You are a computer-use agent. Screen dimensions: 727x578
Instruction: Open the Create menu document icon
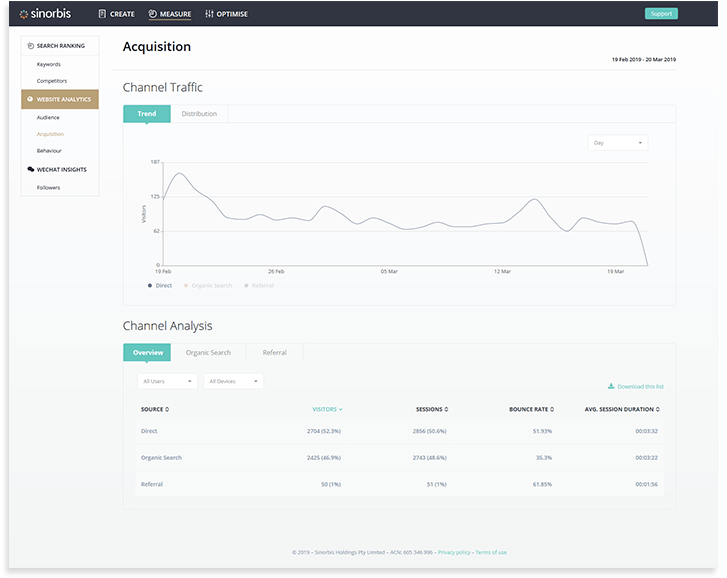[x=102, y=14]
